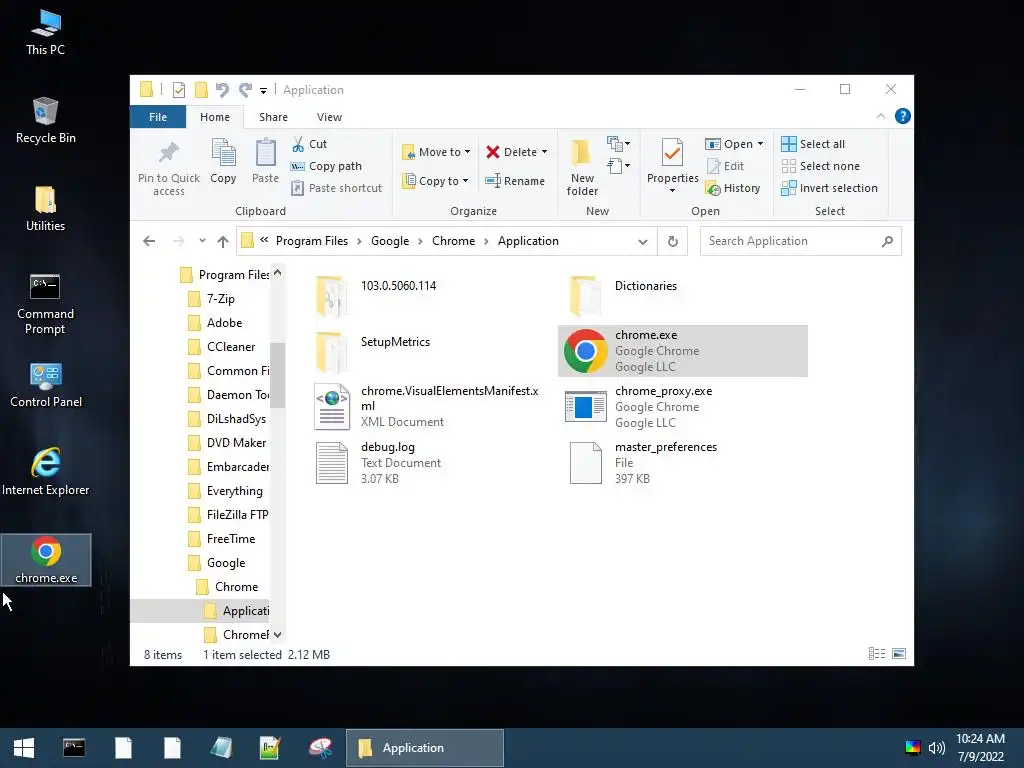
Task: Click Google in the address breadcrumb
Action: point(390,241)
